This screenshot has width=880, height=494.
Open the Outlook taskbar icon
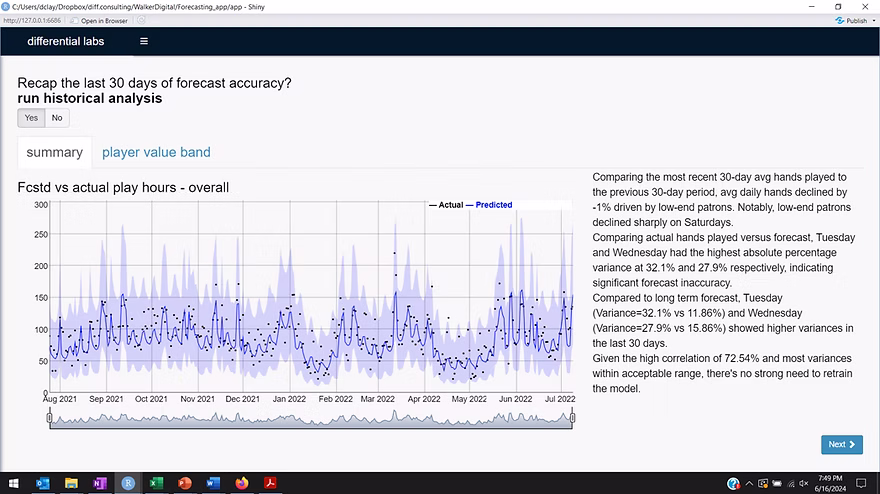(42, 483)
